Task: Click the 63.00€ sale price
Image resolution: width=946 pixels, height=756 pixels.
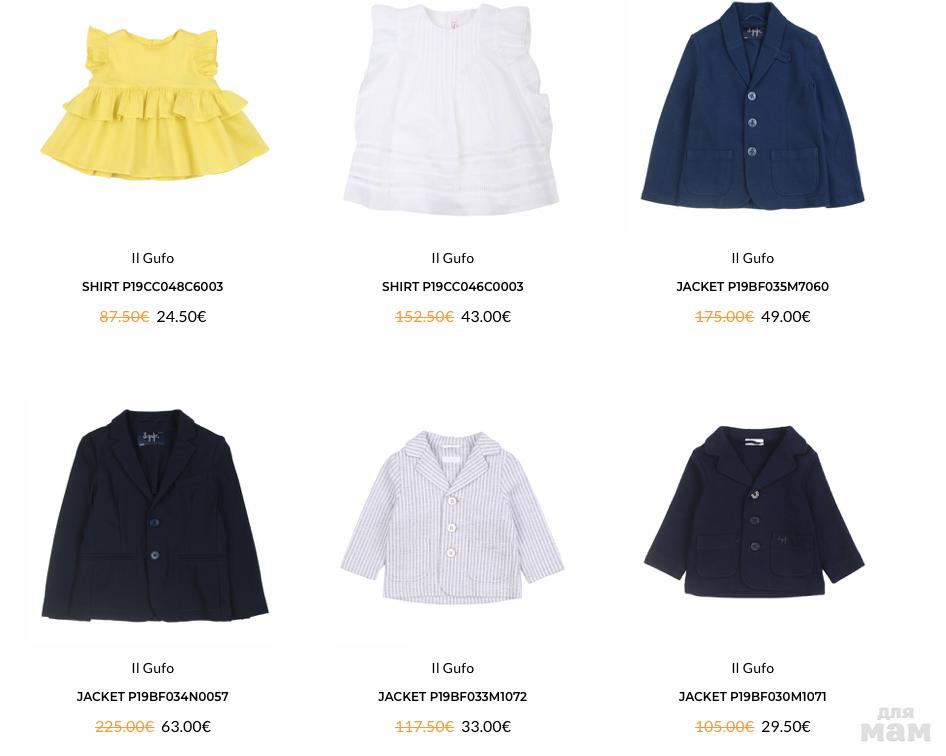Action: [186, 727]
